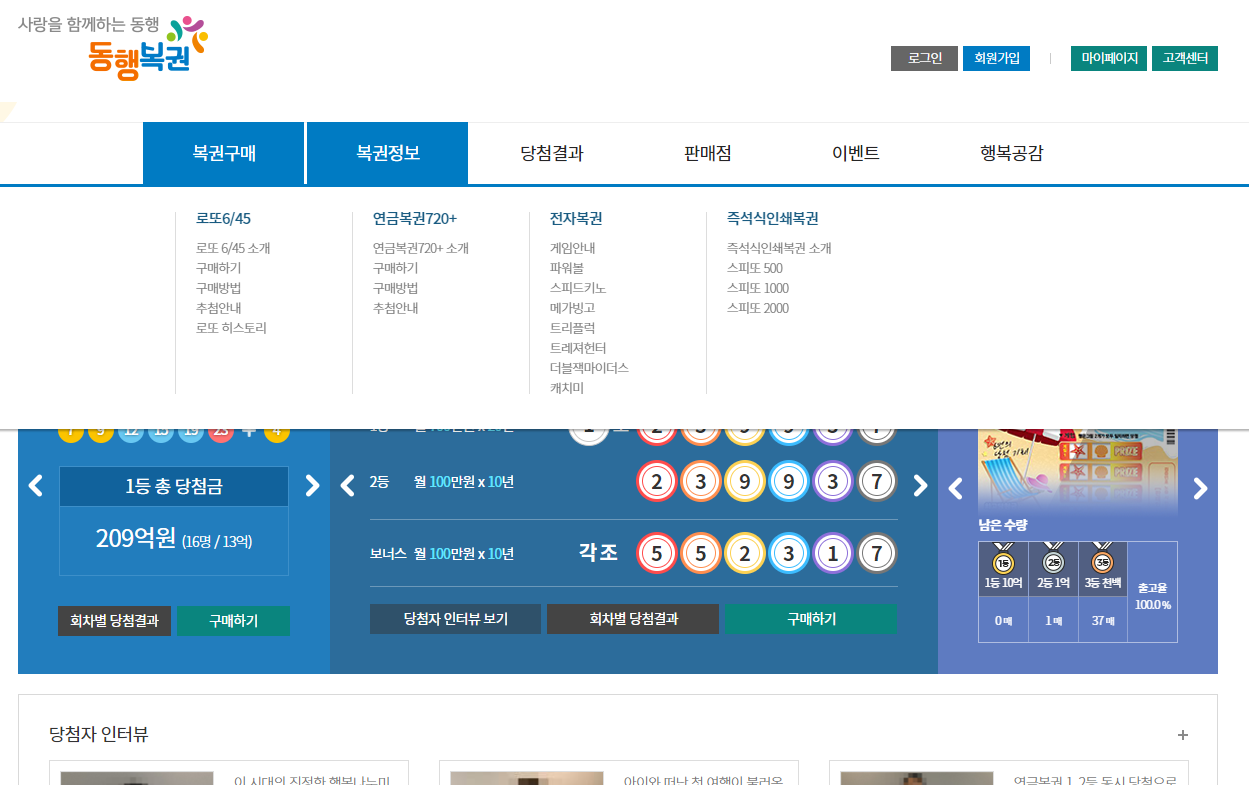1249x785 pixels.
Task: Click previous arrow in pension lottery panel
Action: coord(348,486)
